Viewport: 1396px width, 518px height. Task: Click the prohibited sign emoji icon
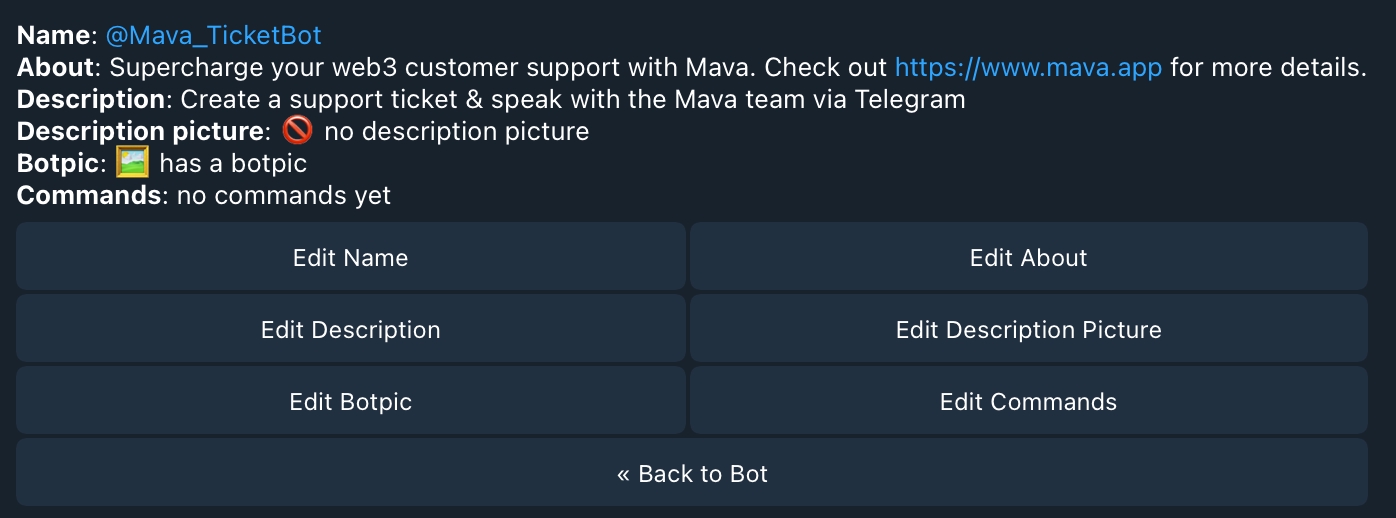[x=297, y=131]
